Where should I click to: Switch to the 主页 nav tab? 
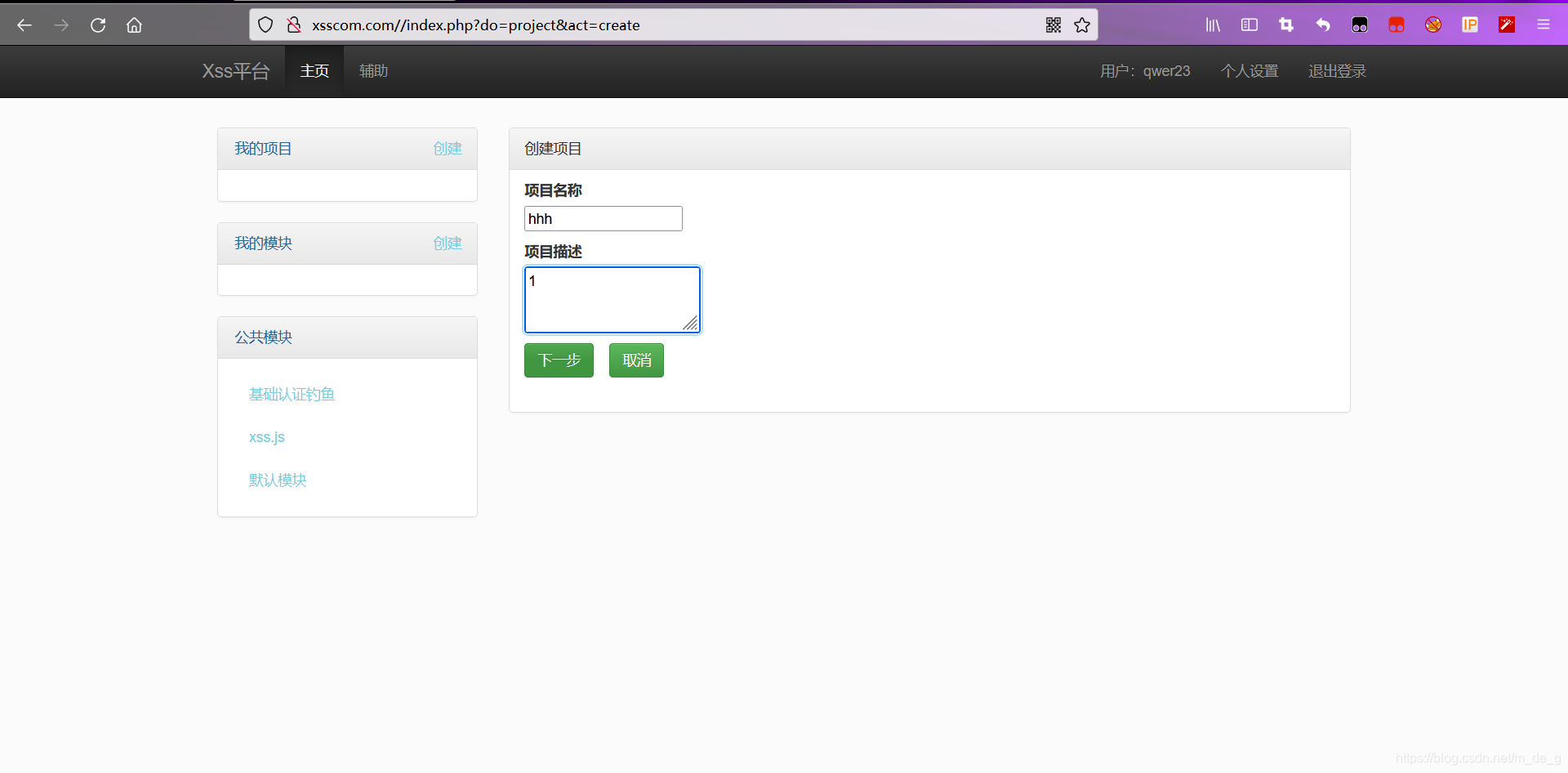click(x=314, y=71)
